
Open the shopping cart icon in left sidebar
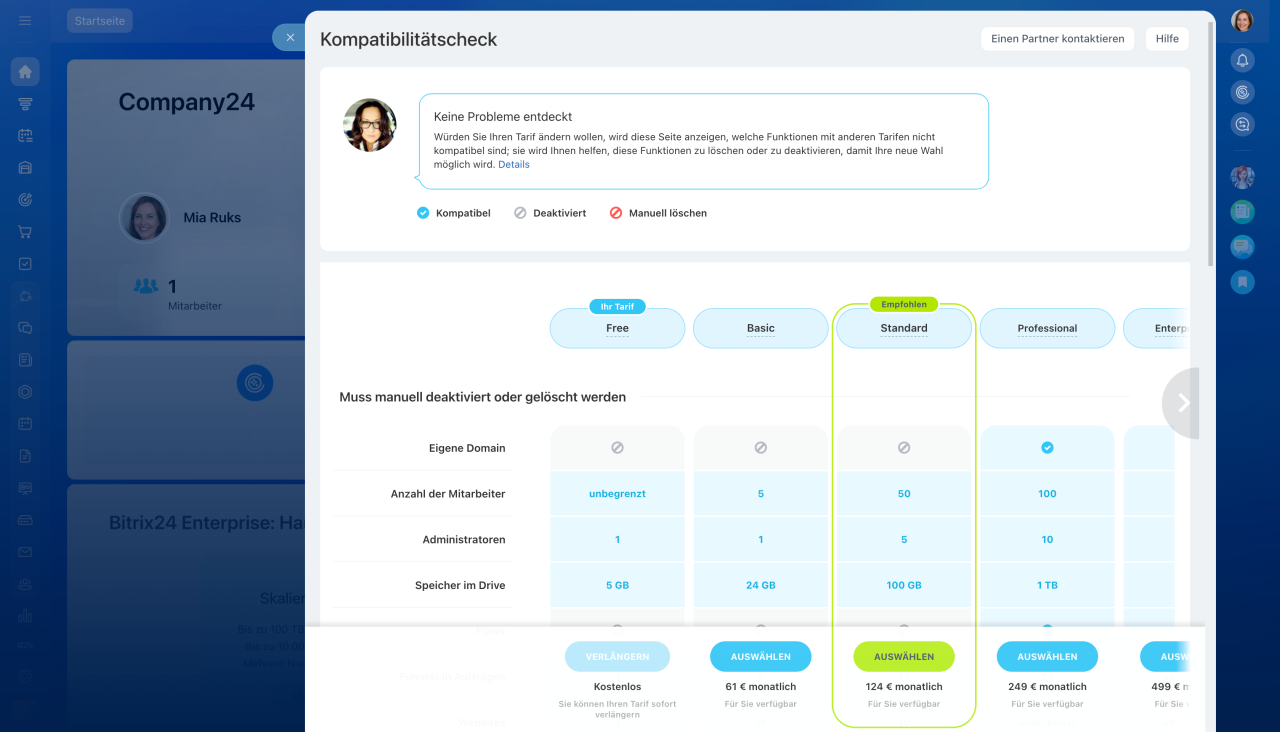(25, 232)
